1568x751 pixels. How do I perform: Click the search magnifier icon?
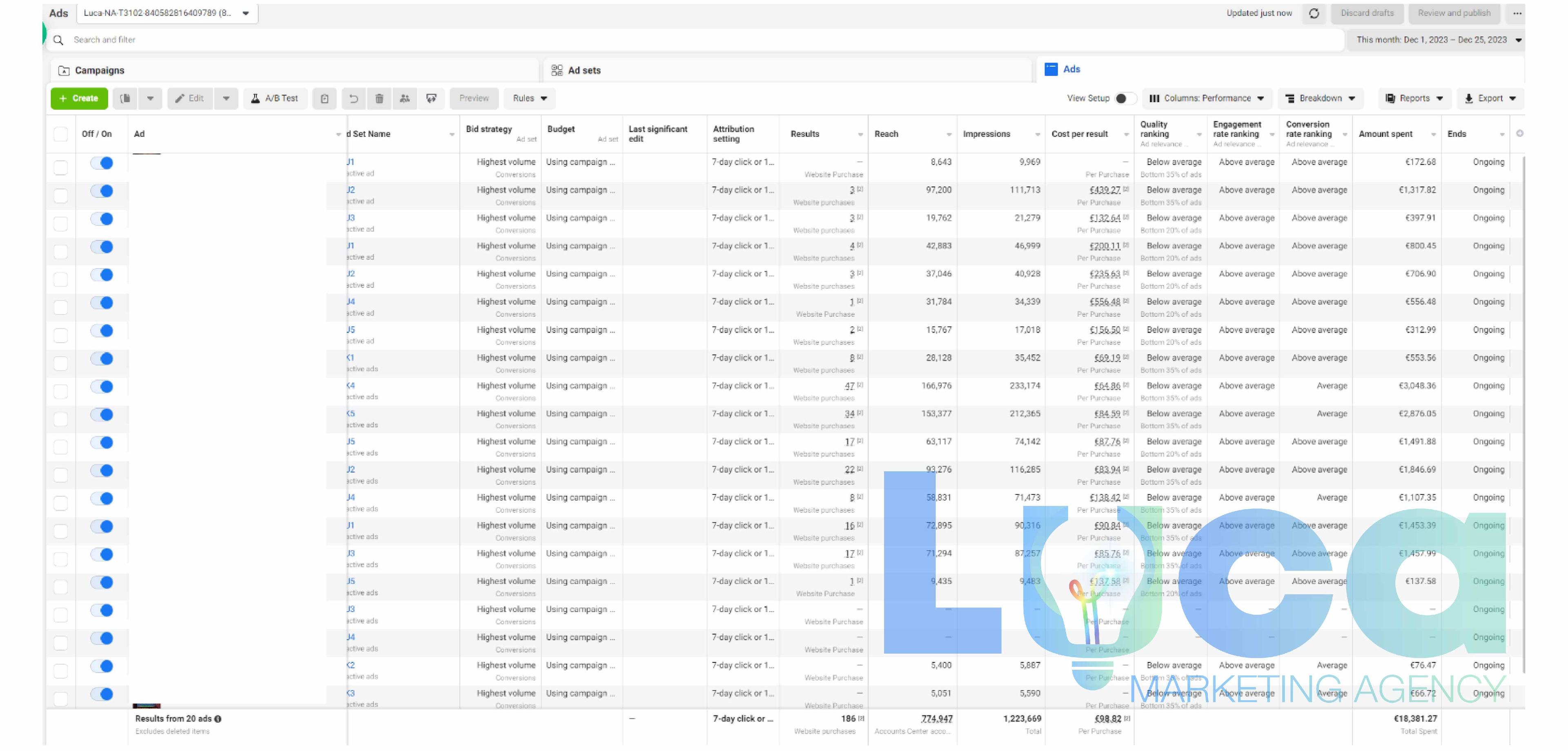tap(58, 40)
